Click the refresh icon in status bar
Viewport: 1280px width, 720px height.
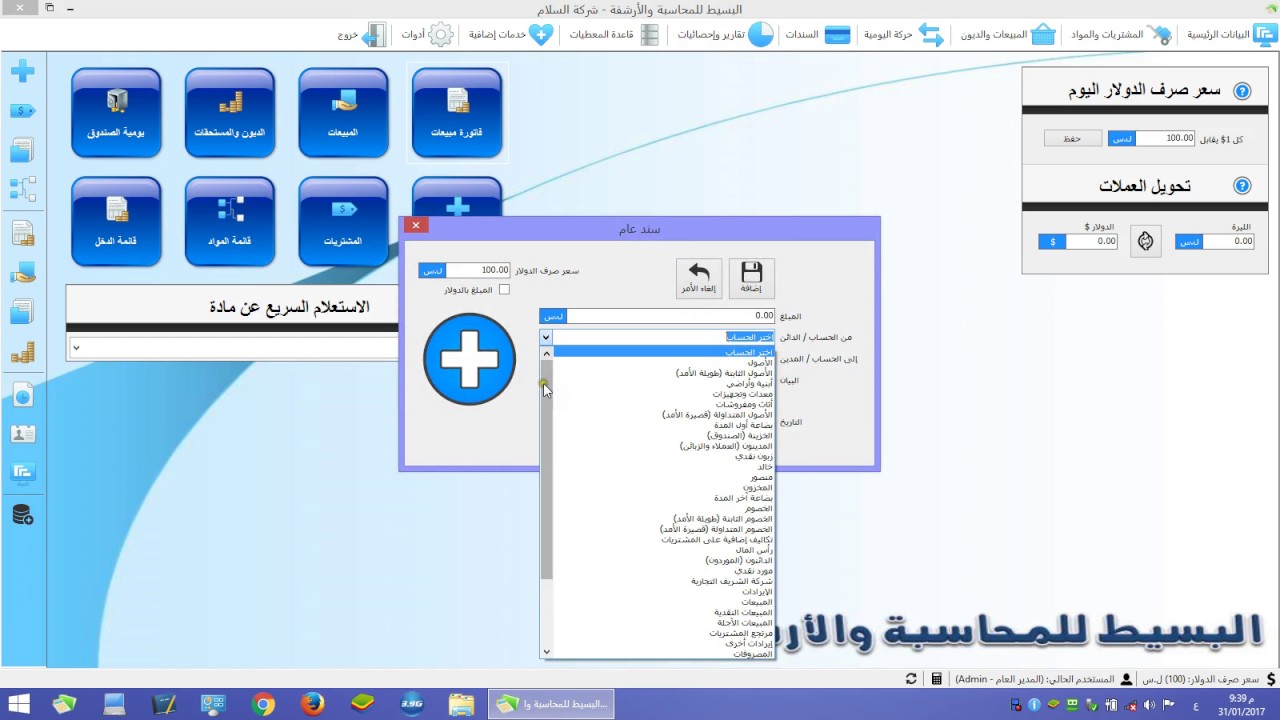911,679
